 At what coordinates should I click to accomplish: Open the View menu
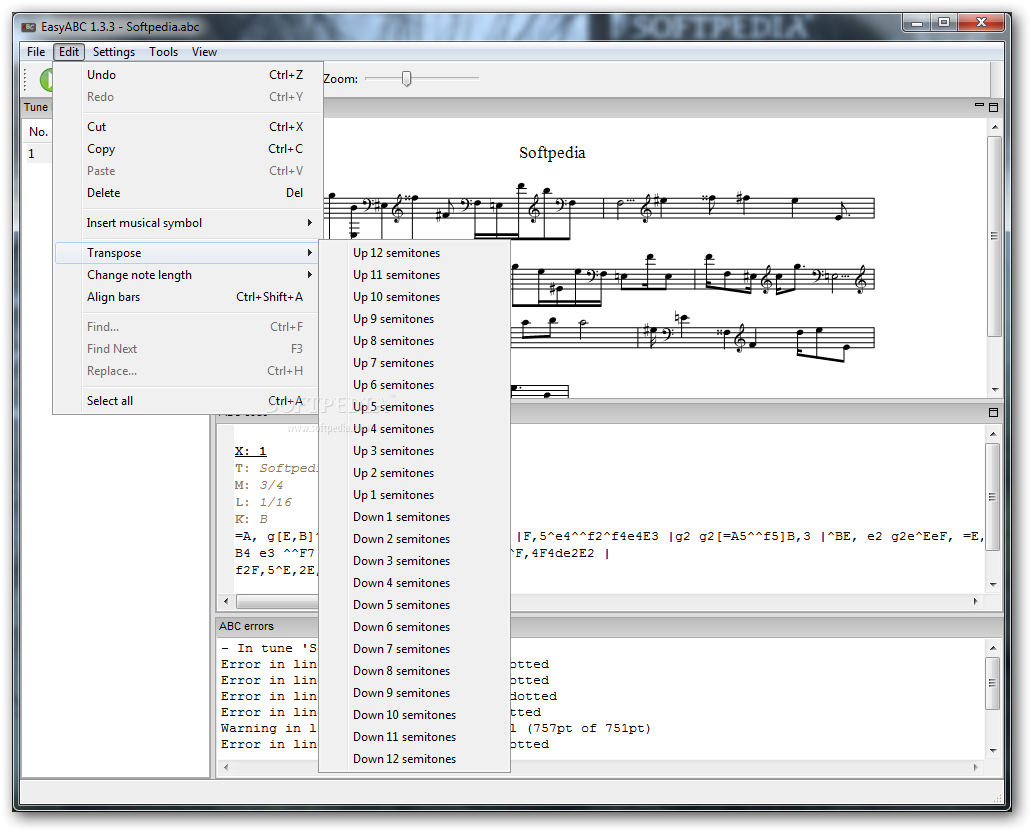(204, 52)
